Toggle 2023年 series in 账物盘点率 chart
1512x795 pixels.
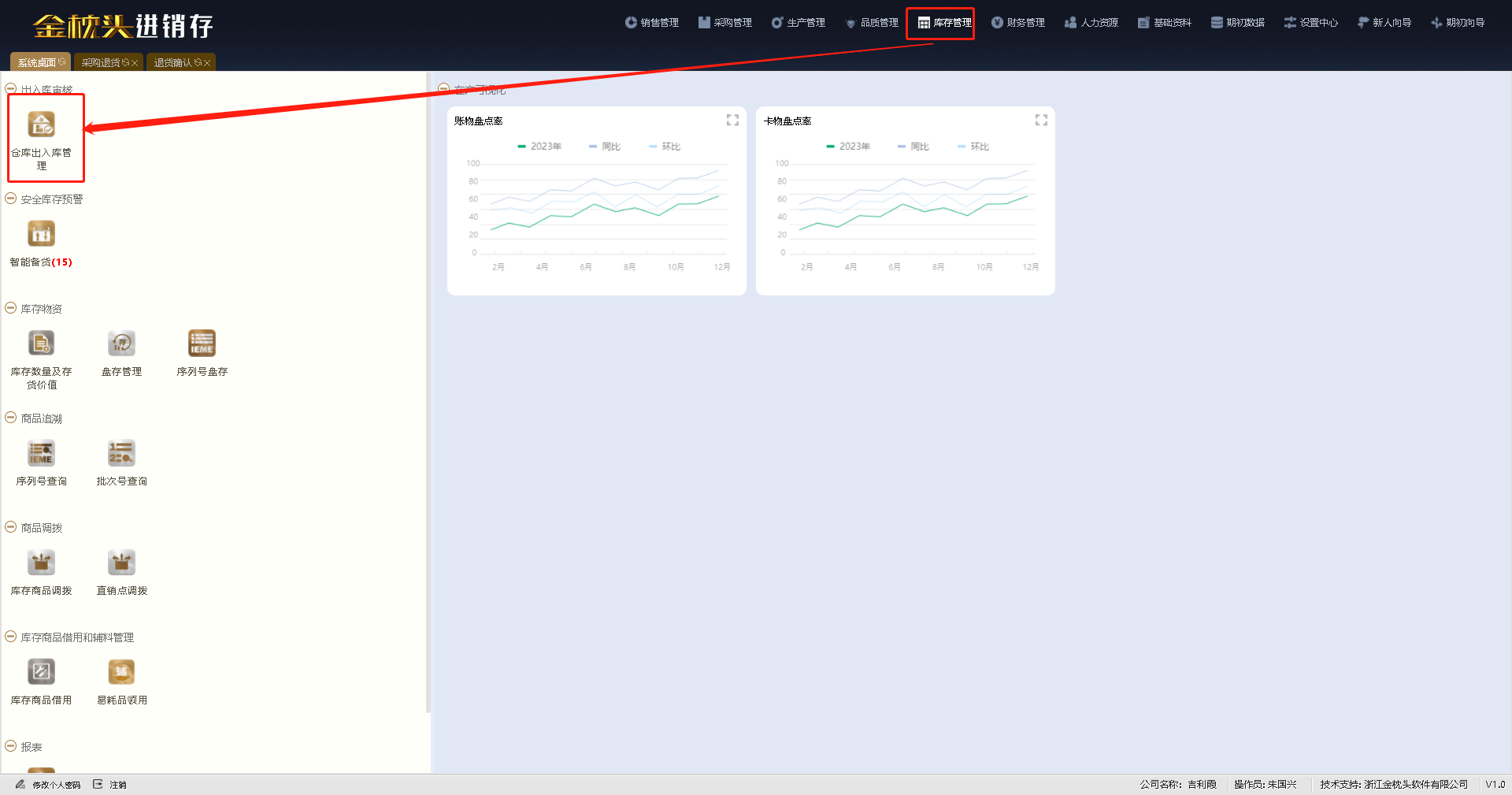point(539,147)
